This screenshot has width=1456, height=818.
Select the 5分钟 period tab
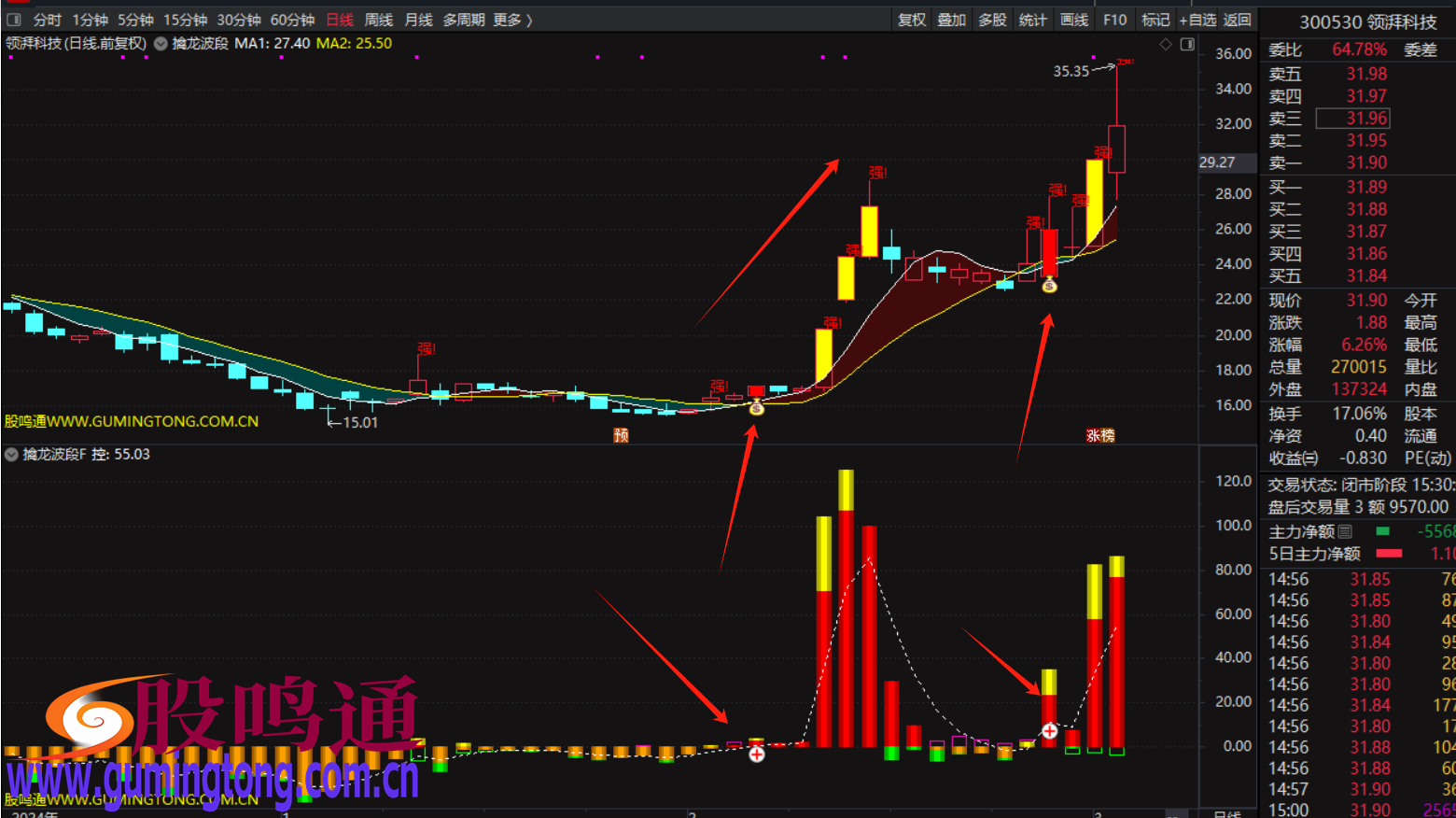click(135, 20)
